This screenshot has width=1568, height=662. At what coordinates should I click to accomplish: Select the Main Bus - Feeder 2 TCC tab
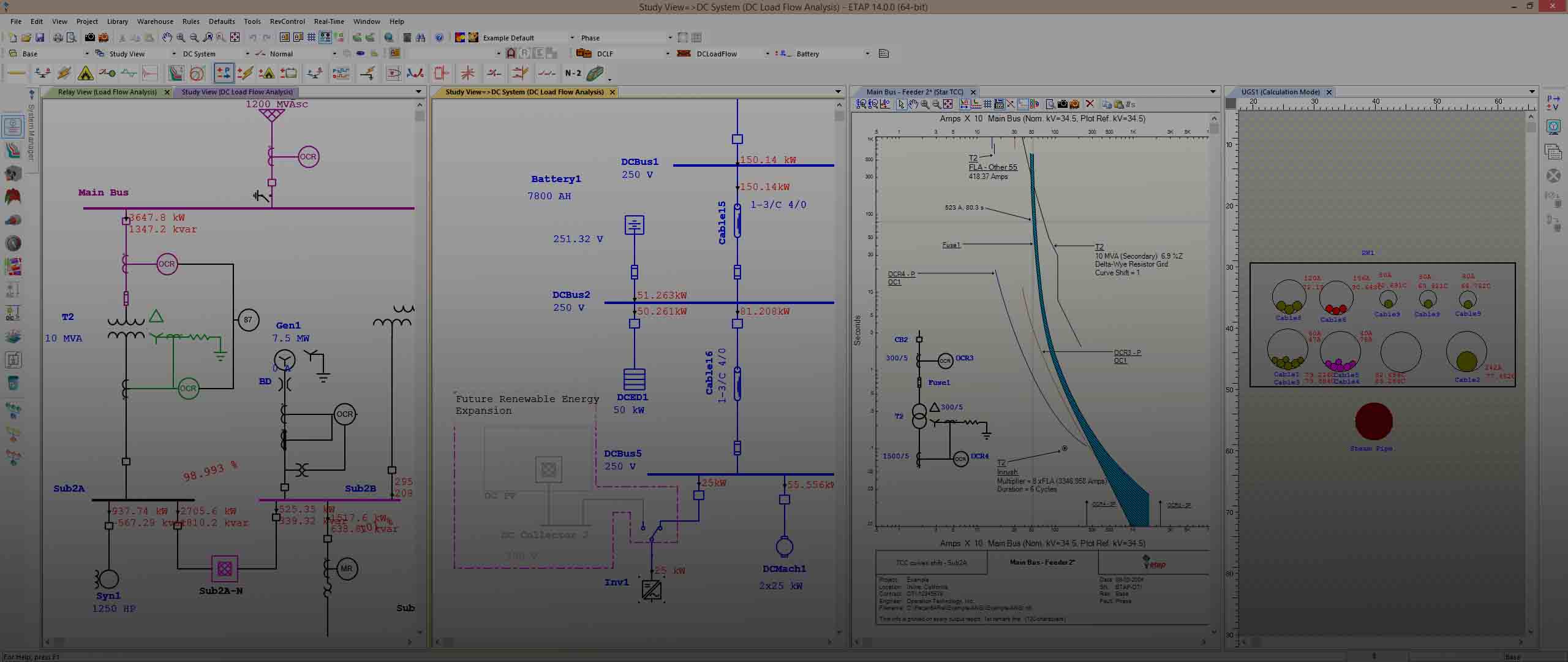pos(913,91)
